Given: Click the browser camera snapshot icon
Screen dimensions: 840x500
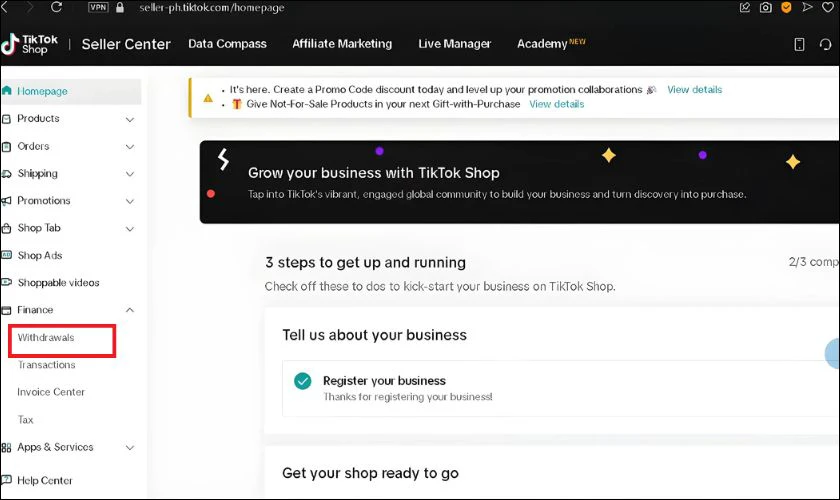Looking at the screenshot, I should pos(766,8).
